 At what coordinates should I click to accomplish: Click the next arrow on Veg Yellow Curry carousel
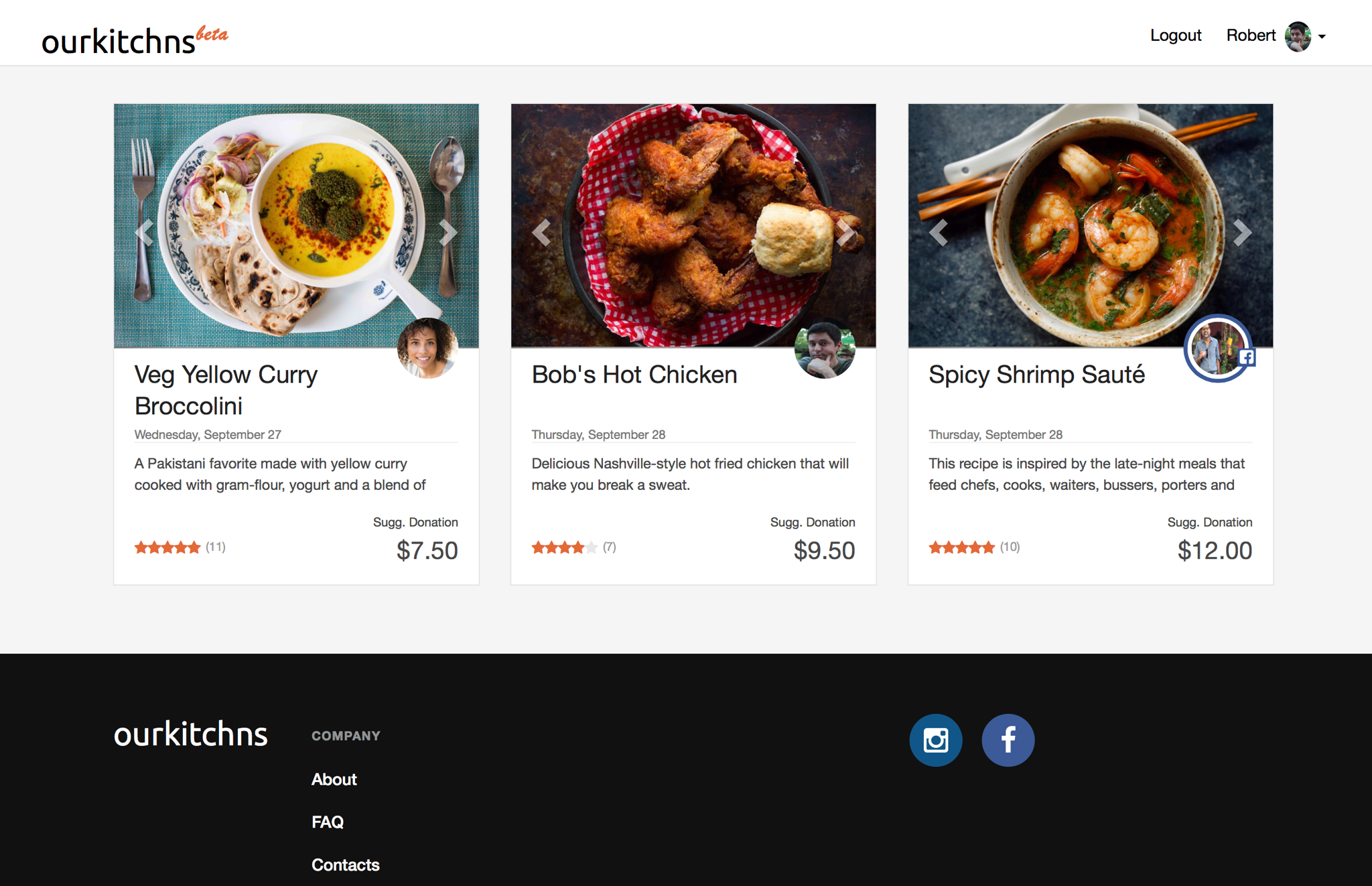point(448,232)
